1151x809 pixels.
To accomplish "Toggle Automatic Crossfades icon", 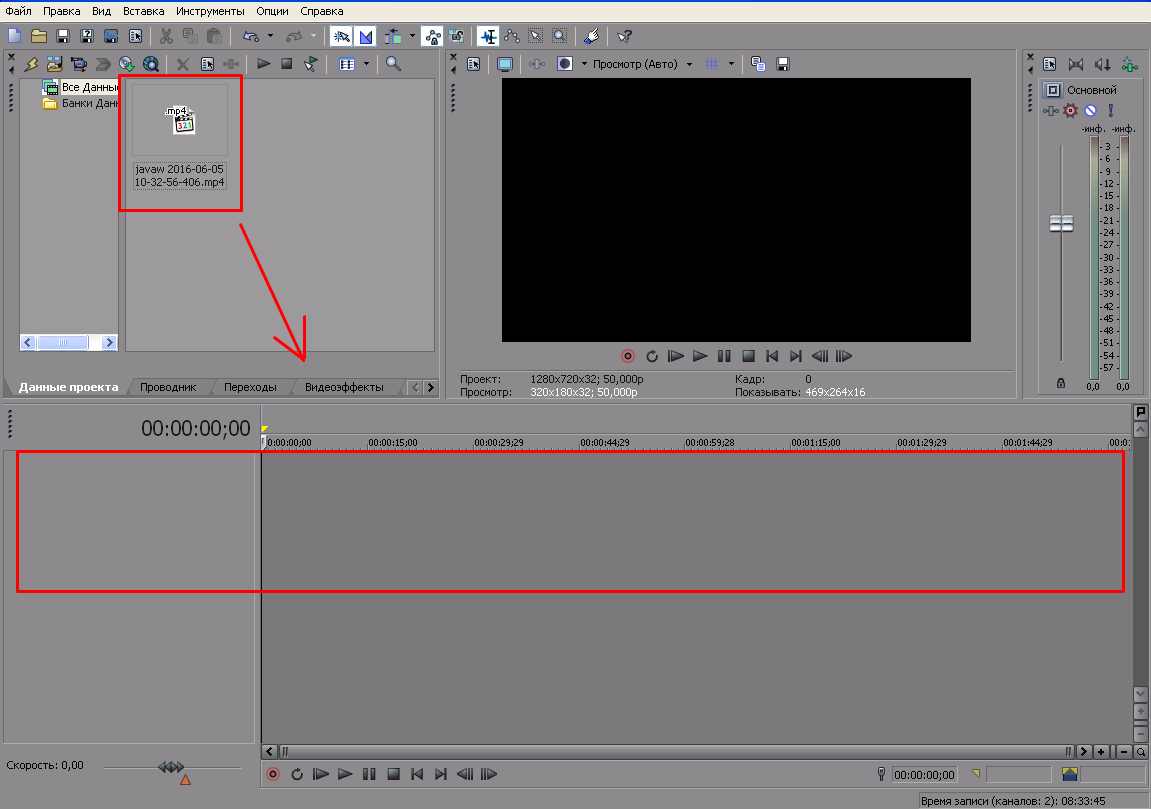I will coord(366,36).
